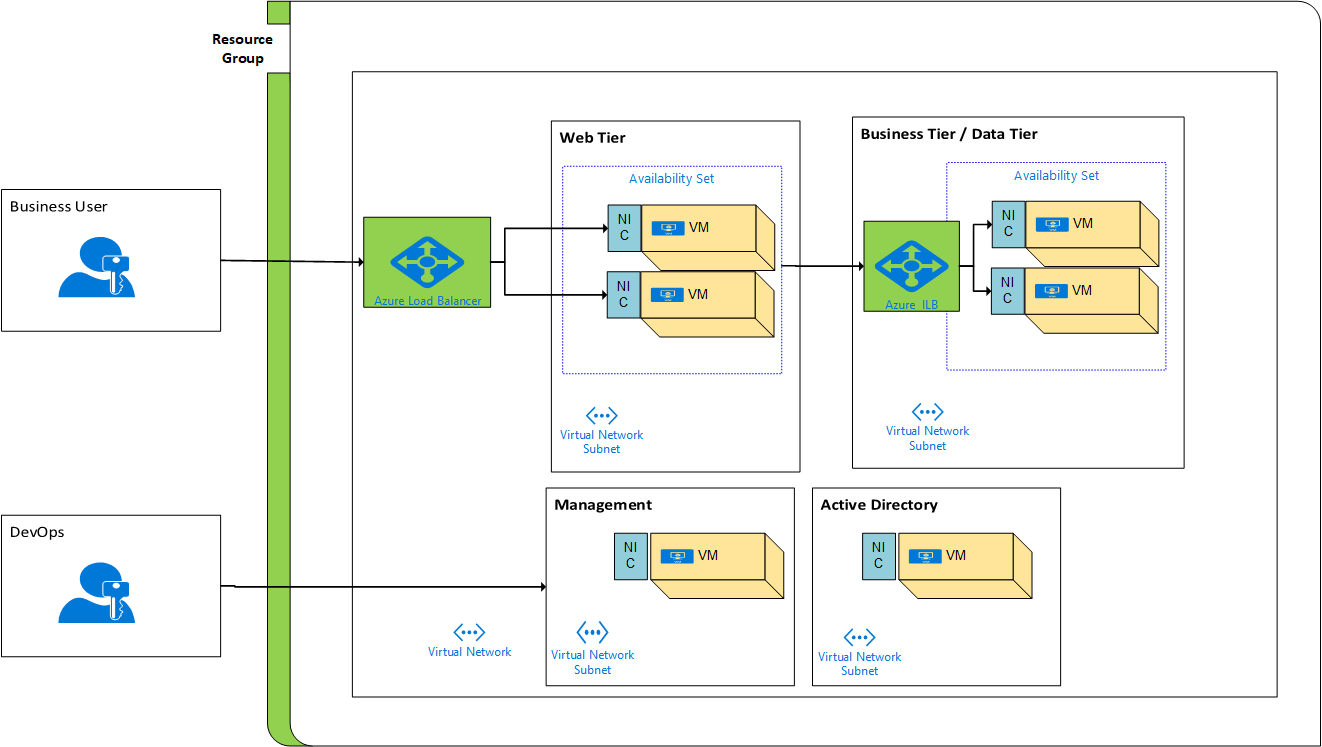Select the lower VM in Web Tier
The image size is (1322, 747).
[708, 304]
